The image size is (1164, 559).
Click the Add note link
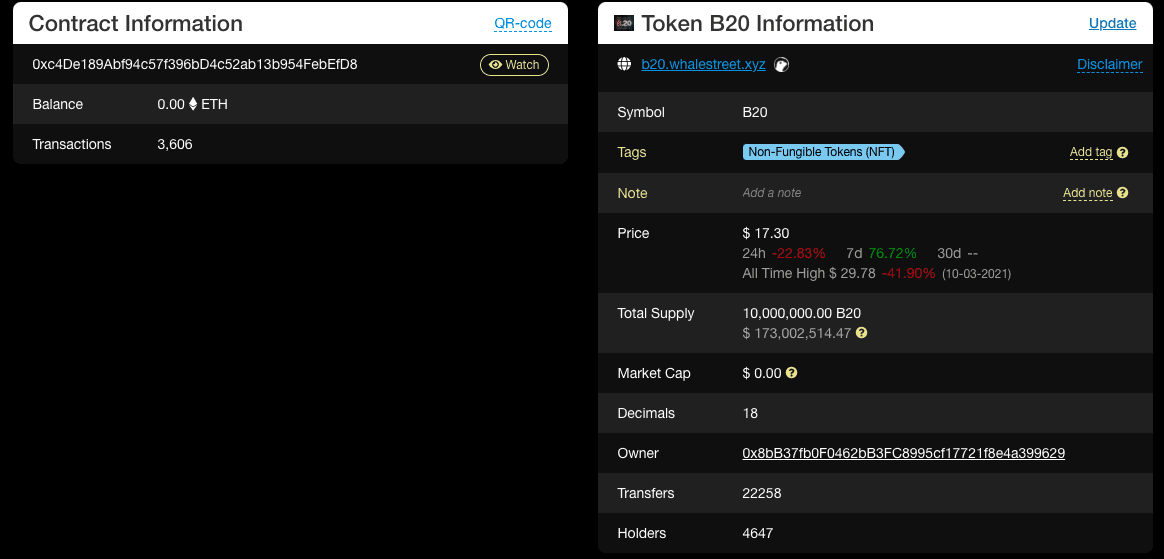(1088, 193)
